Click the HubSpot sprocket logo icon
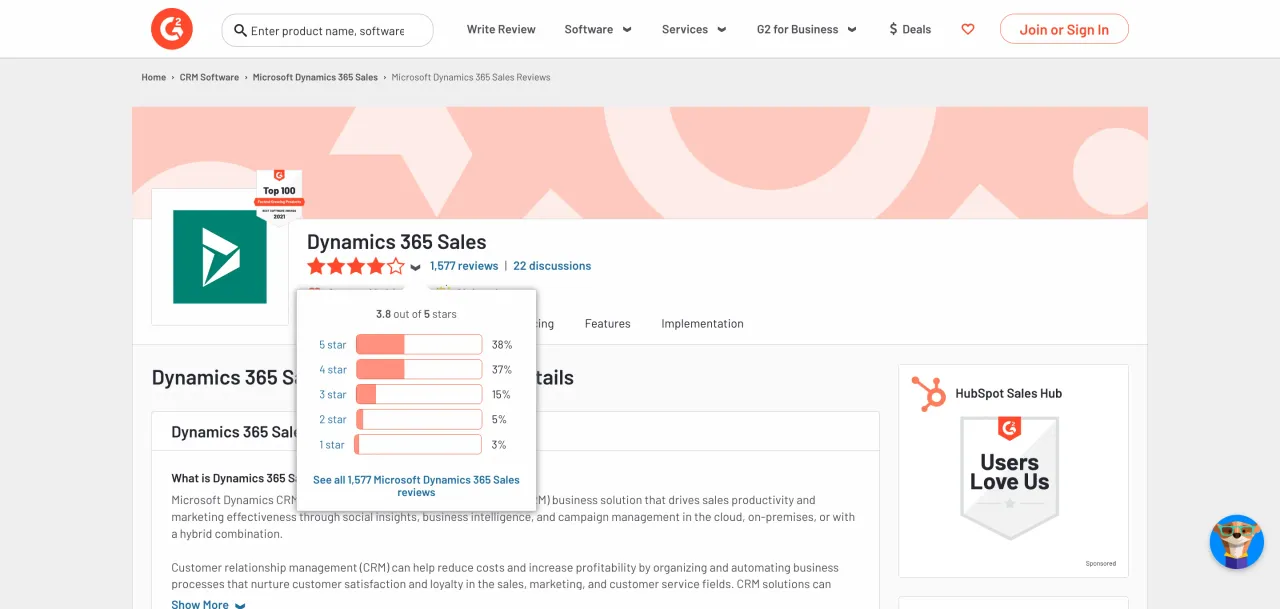1280x609 pixels. 929,394
